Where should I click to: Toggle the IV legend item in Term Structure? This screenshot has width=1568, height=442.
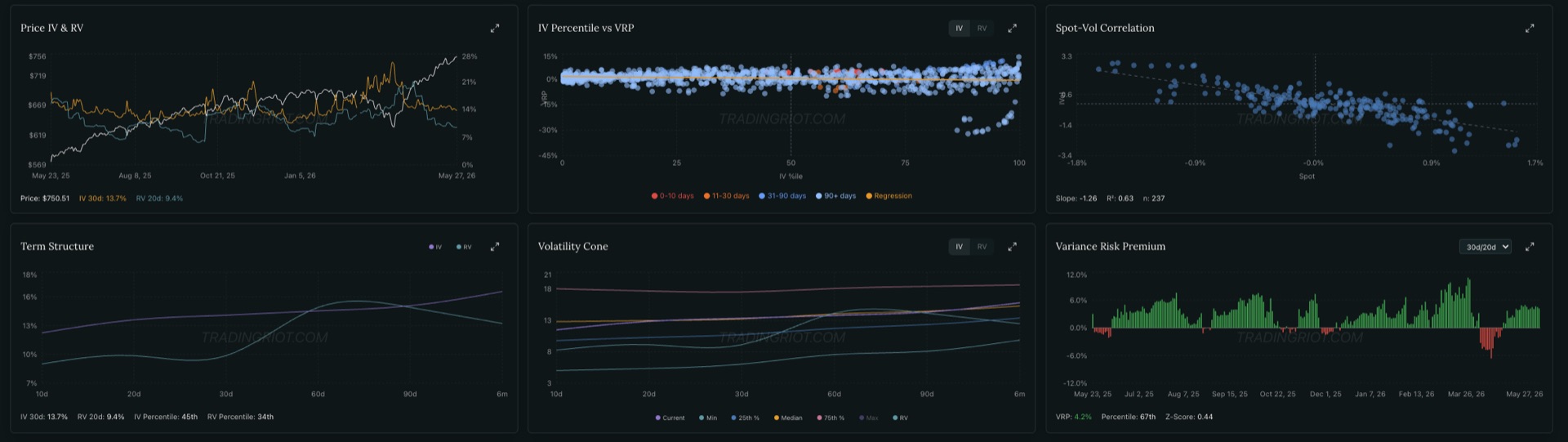point(435,247)
